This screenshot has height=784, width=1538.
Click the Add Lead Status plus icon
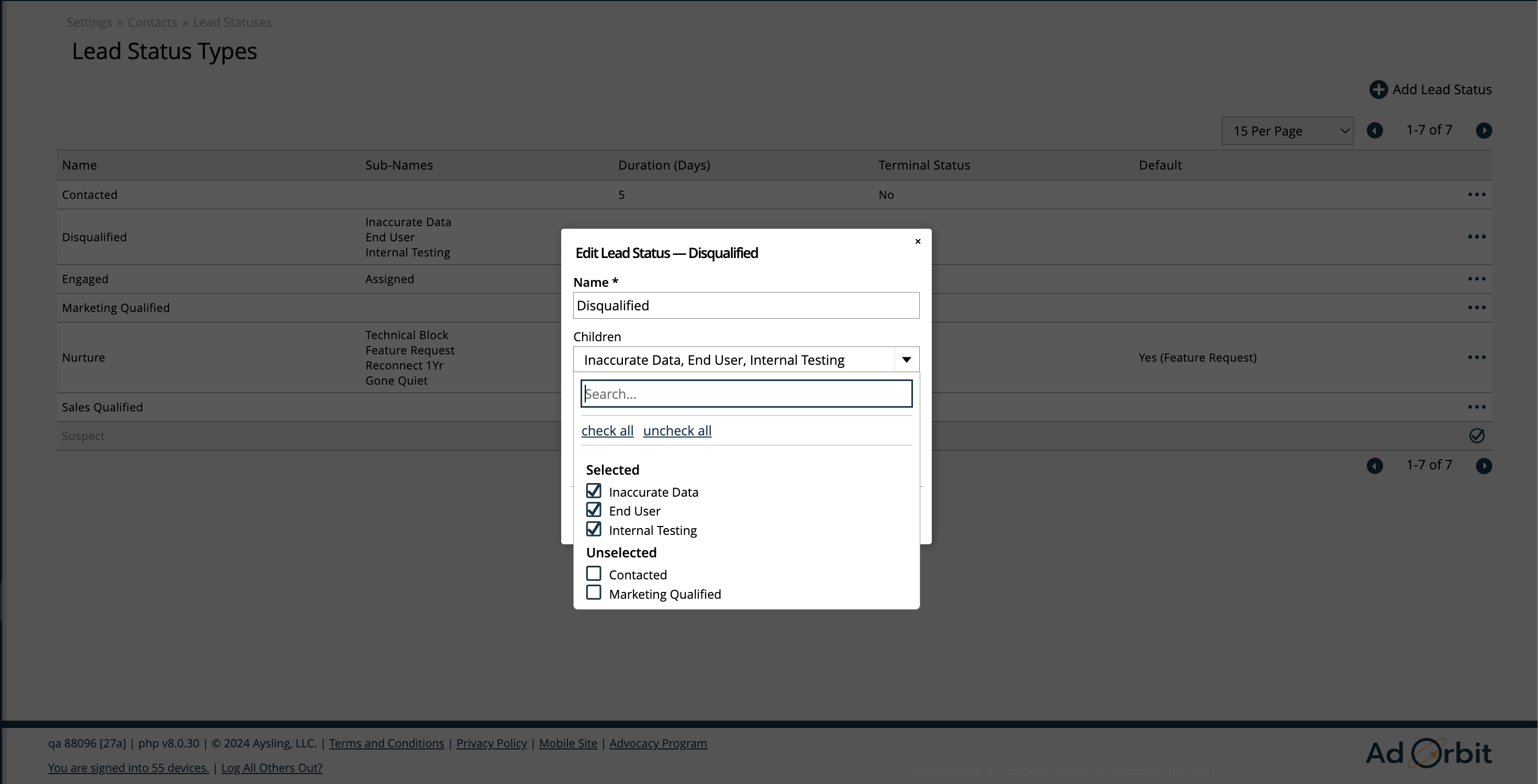tap(1378, 89)
